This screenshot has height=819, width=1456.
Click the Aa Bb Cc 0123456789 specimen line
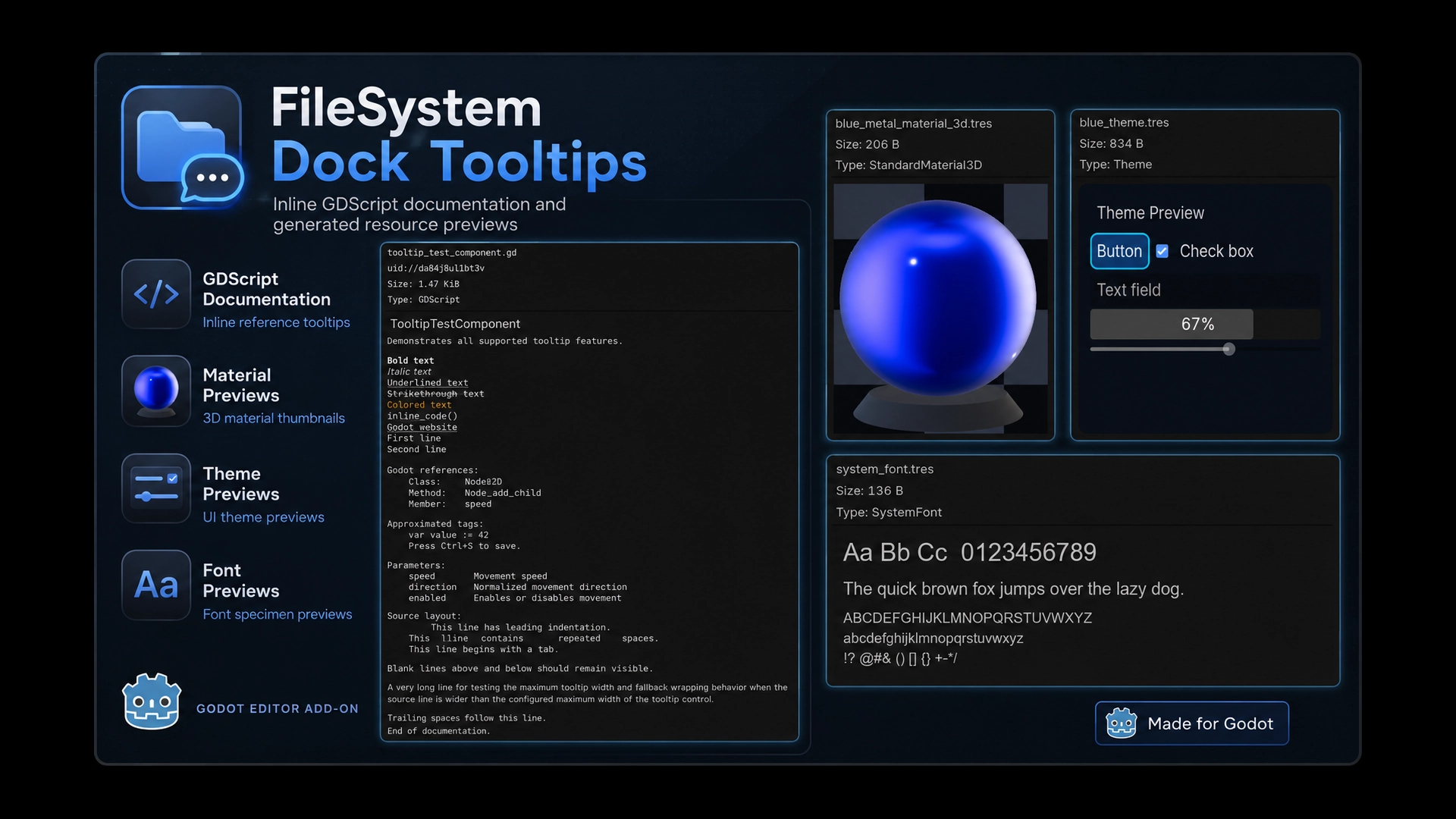969,553
